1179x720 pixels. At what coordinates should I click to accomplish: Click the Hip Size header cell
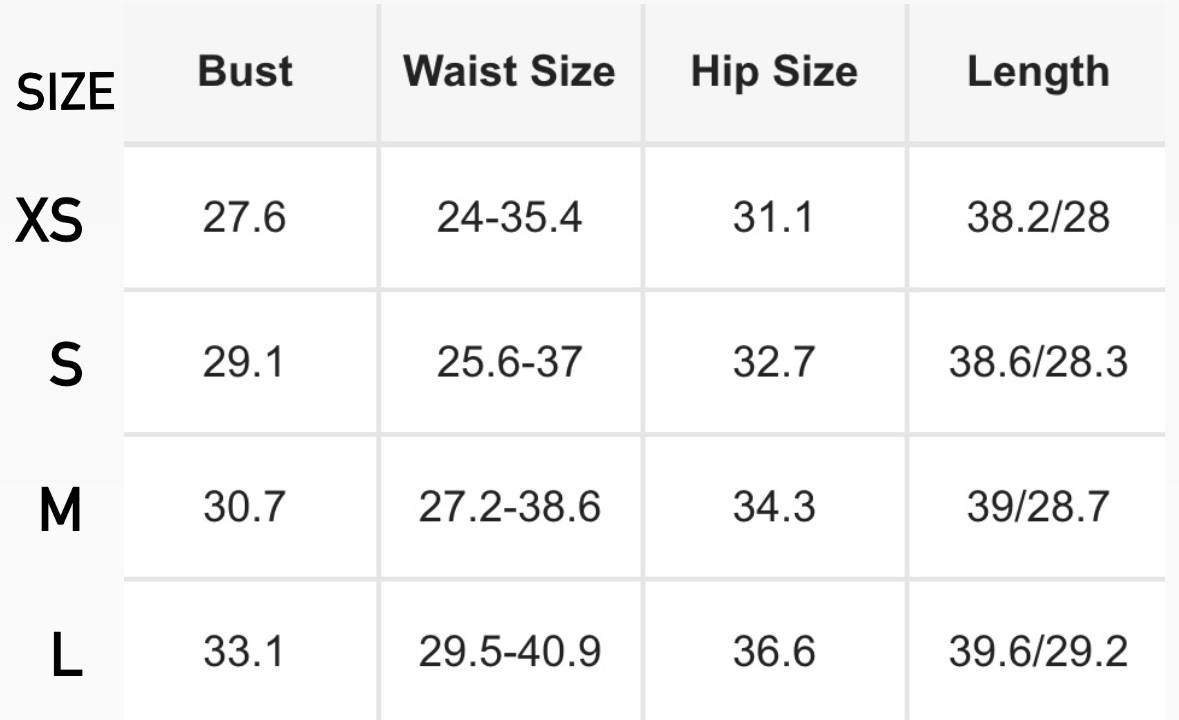774,72
